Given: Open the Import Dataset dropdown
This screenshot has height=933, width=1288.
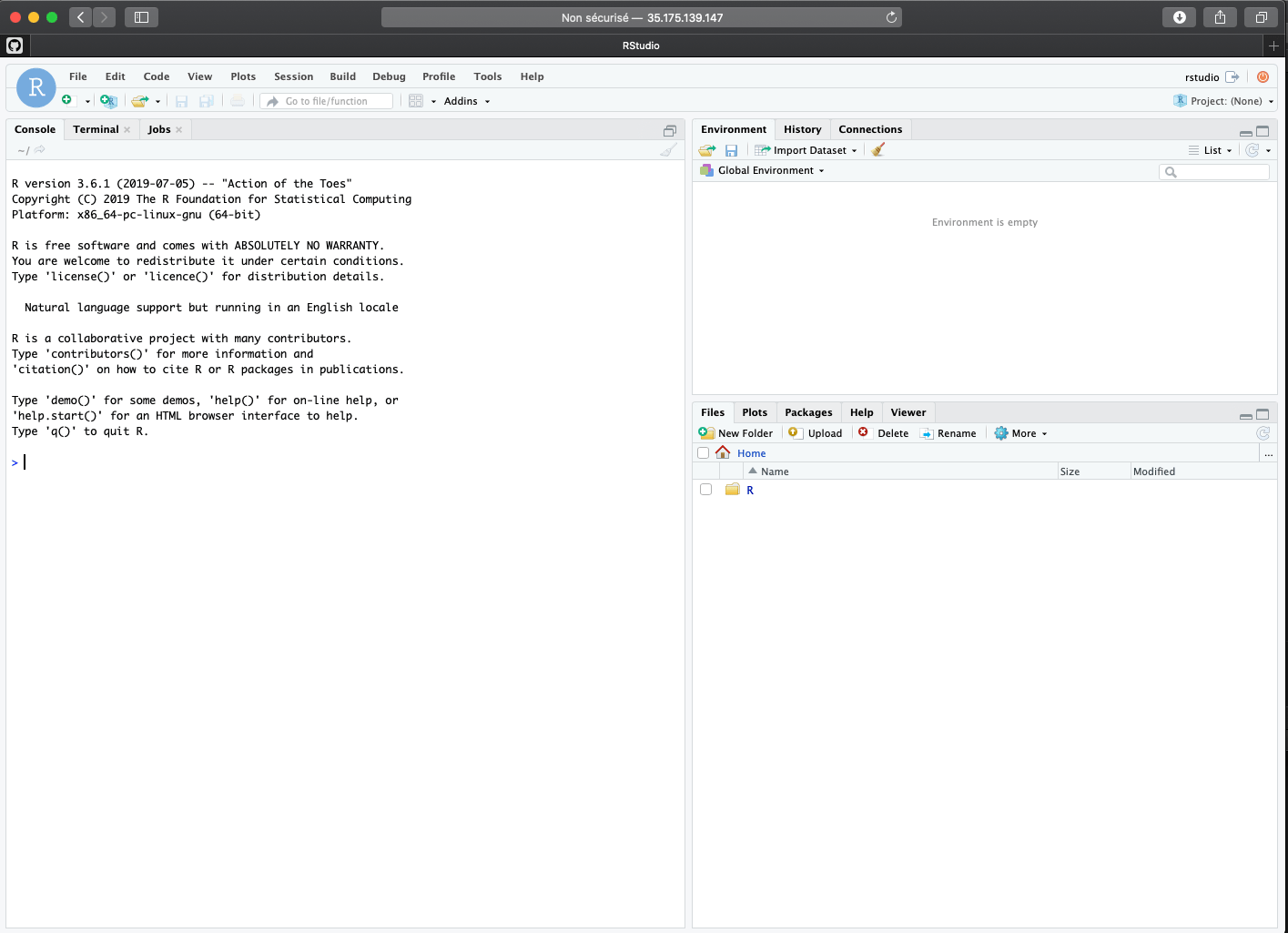Looking at the screenshot, I should (x=806, y=150).
